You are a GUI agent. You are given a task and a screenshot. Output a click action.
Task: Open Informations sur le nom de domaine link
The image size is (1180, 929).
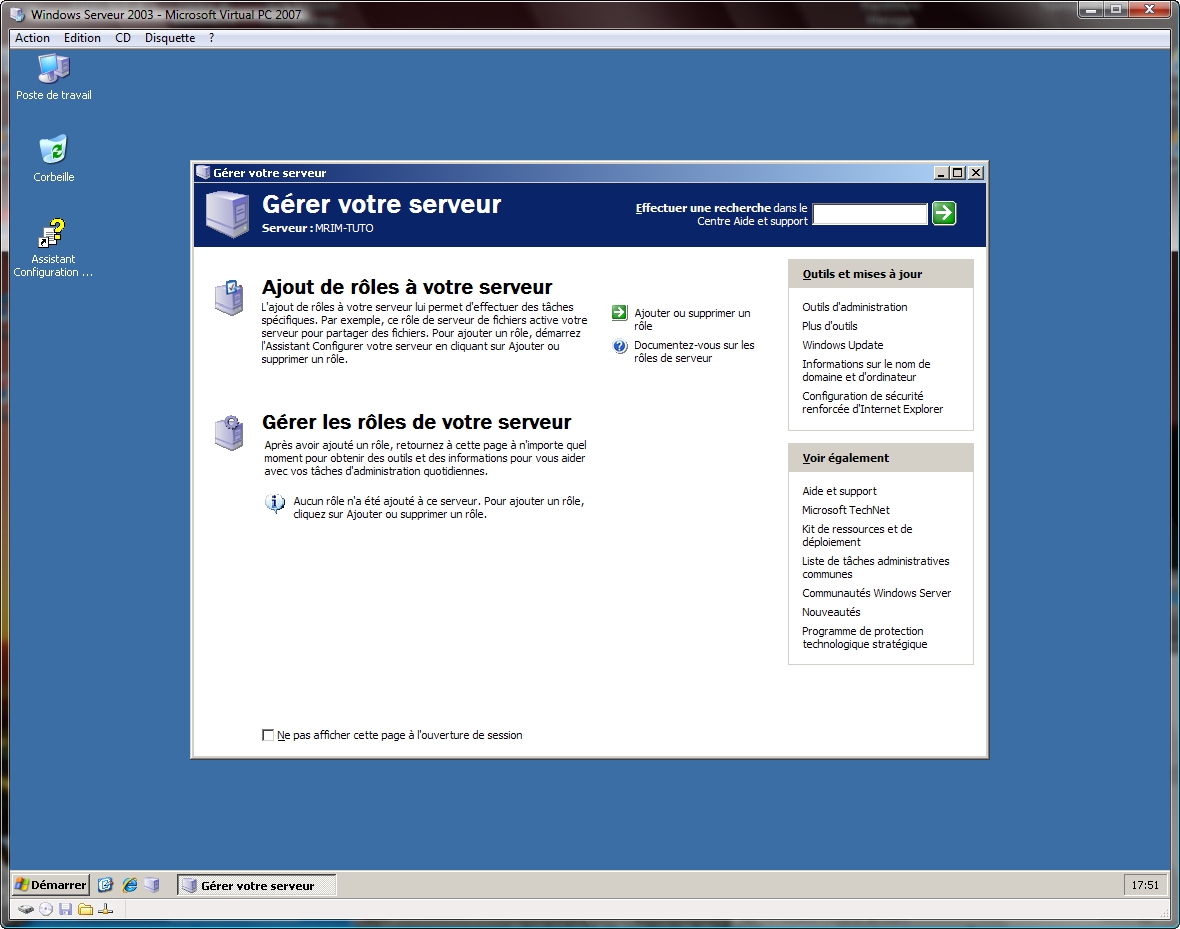(x=865, y=370)
